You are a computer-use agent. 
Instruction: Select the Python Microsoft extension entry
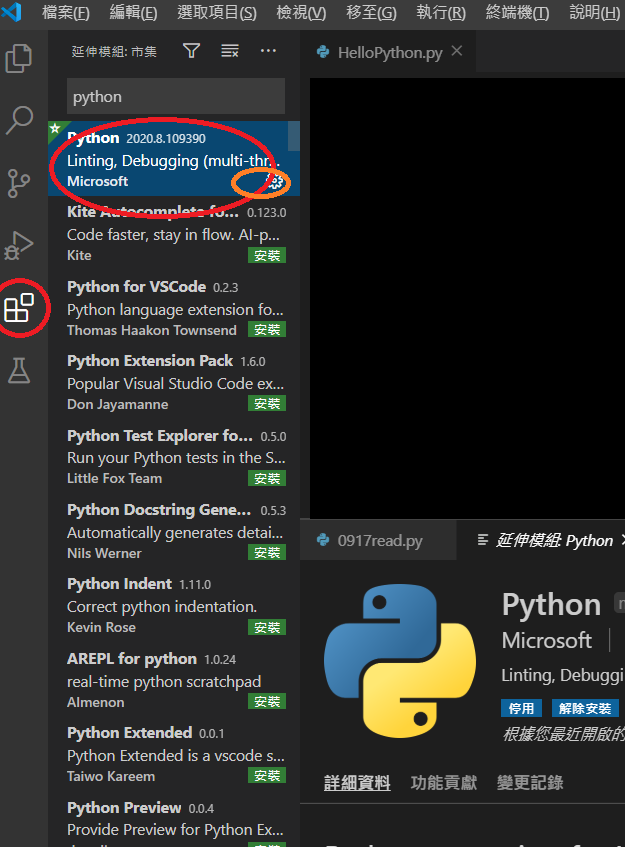173,159
